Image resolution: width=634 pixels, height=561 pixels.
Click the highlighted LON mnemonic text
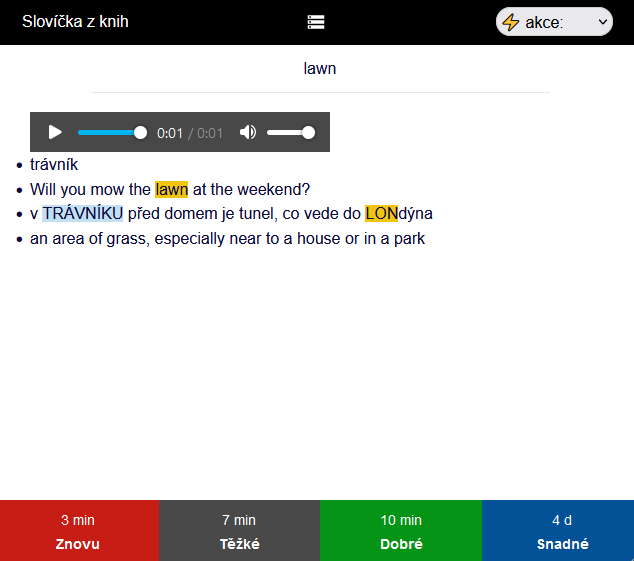pyautogui.click(x=381, y=214)
